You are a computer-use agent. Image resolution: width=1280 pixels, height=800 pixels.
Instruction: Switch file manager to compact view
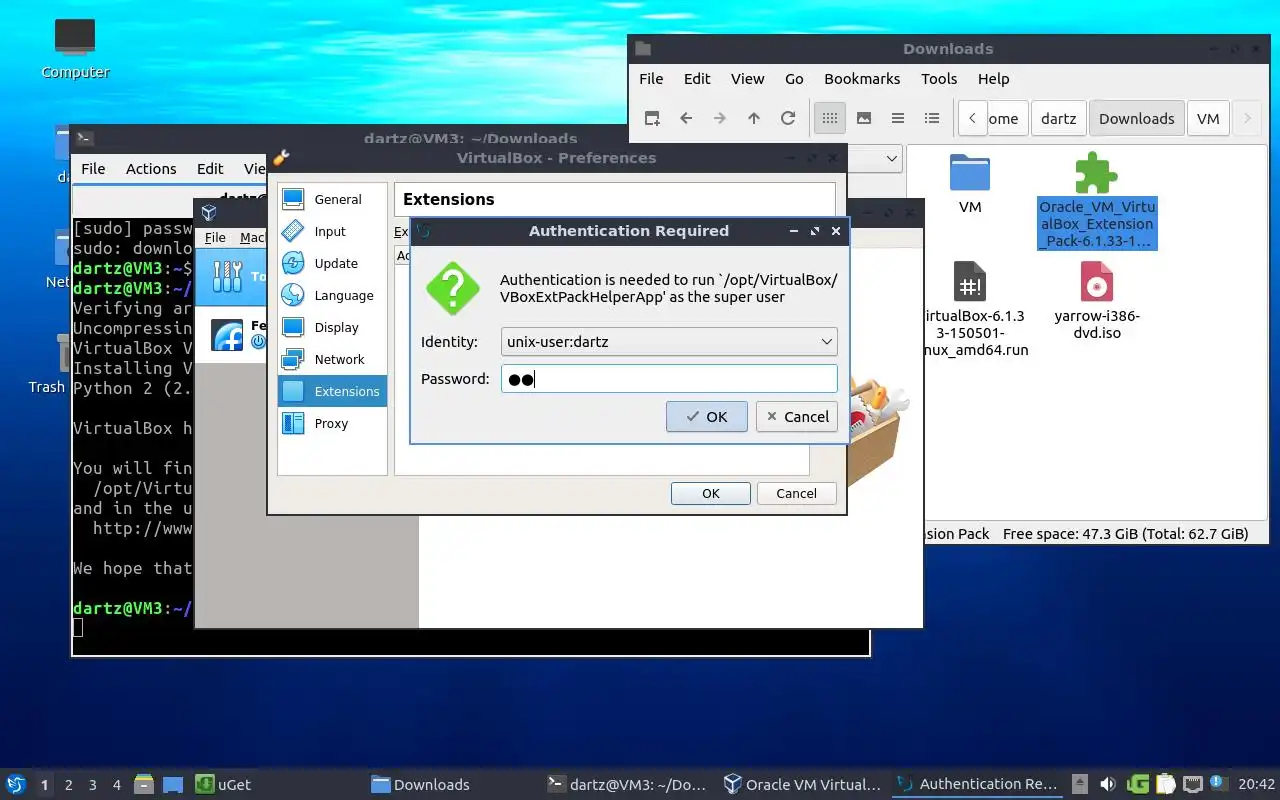coord(898,118)
